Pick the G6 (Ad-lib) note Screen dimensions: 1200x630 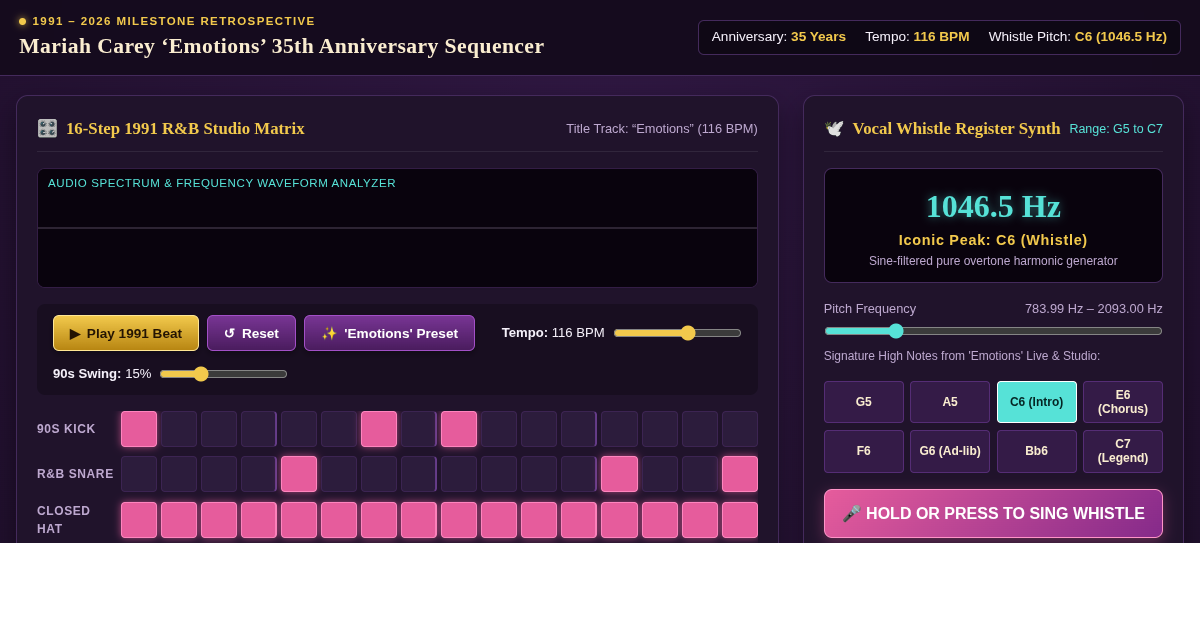[x=950, y=451]
